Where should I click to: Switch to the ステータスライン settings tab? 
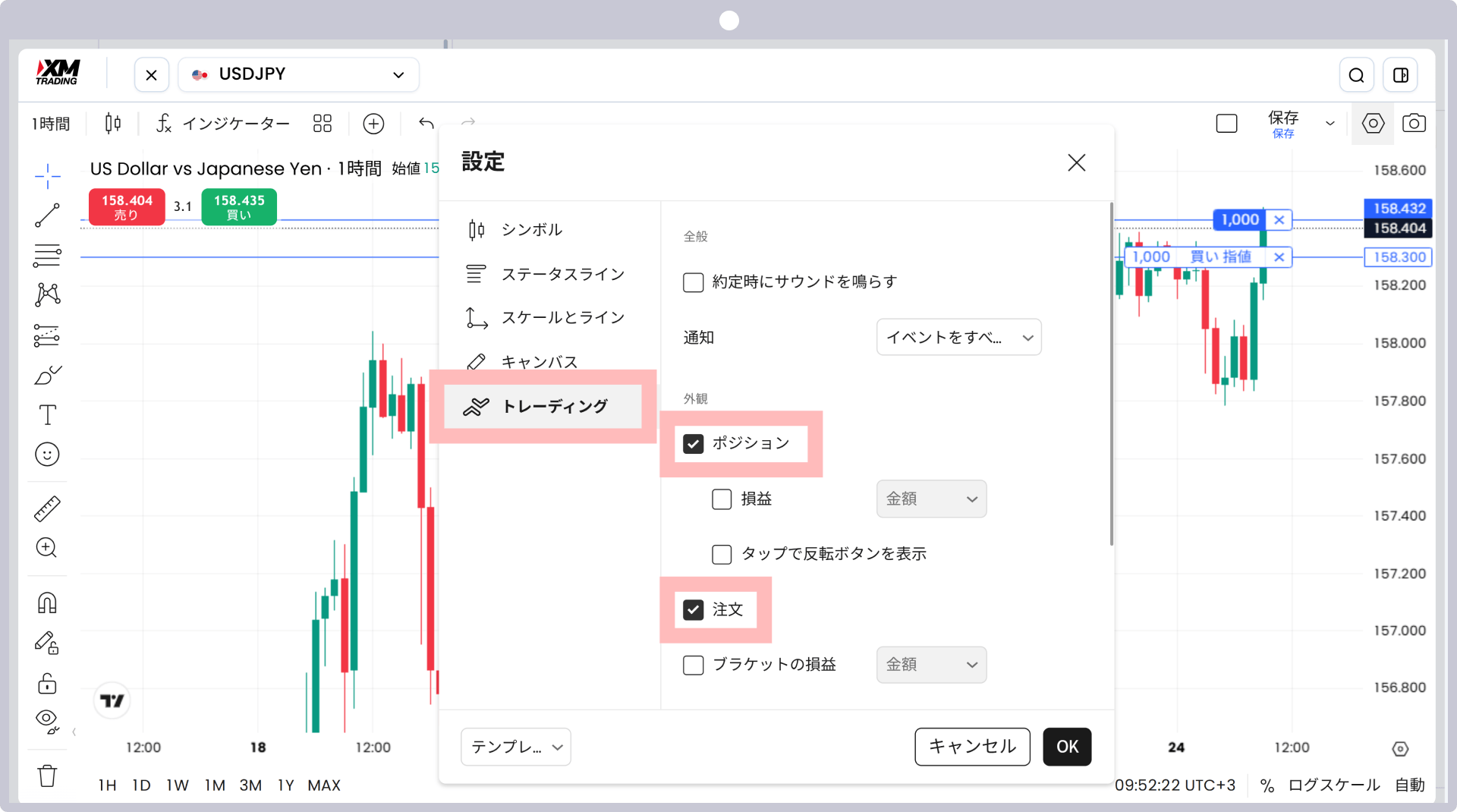click(545, 274)
